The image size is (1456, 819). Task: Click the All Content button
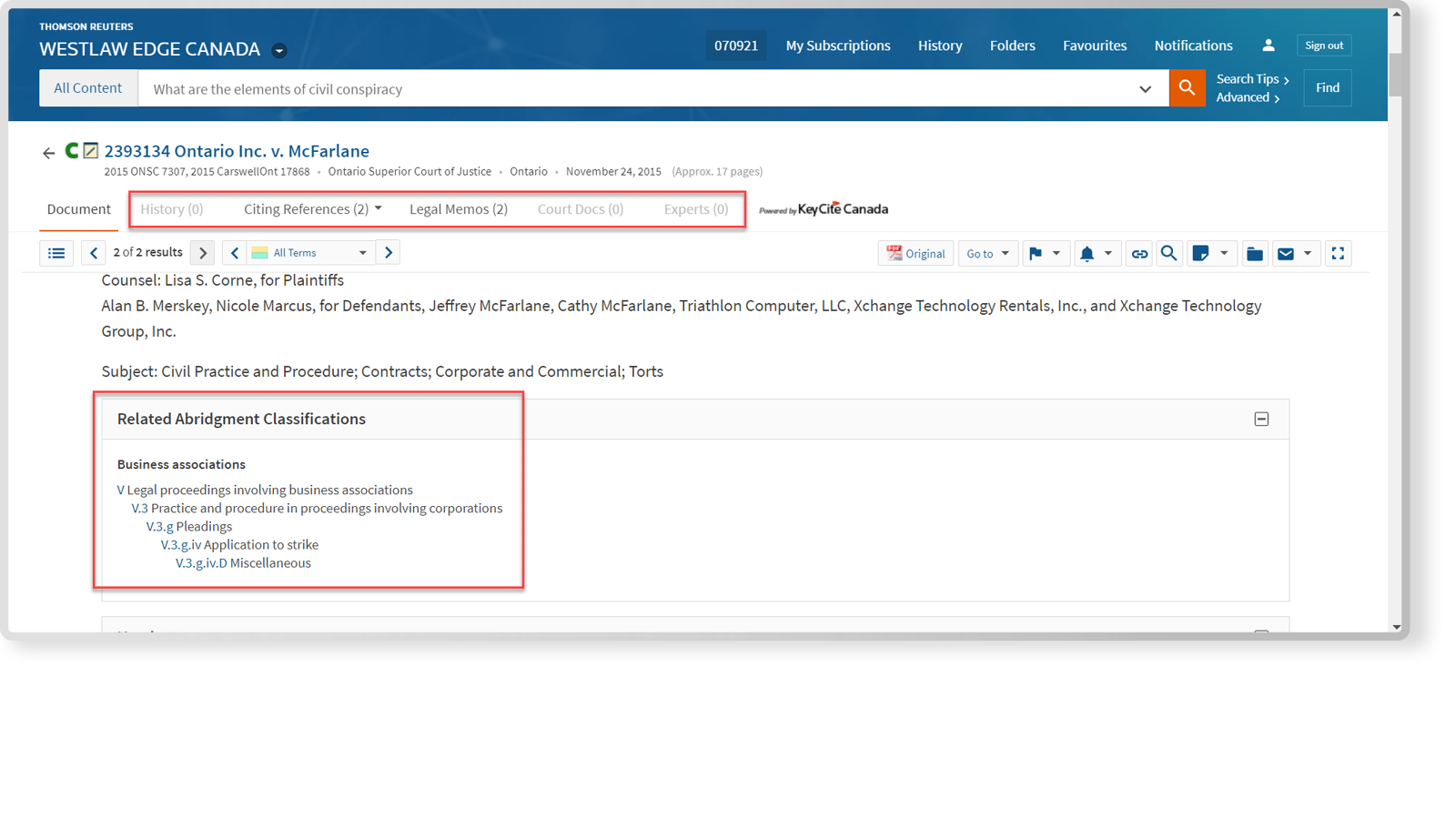[x=88, y=88]
